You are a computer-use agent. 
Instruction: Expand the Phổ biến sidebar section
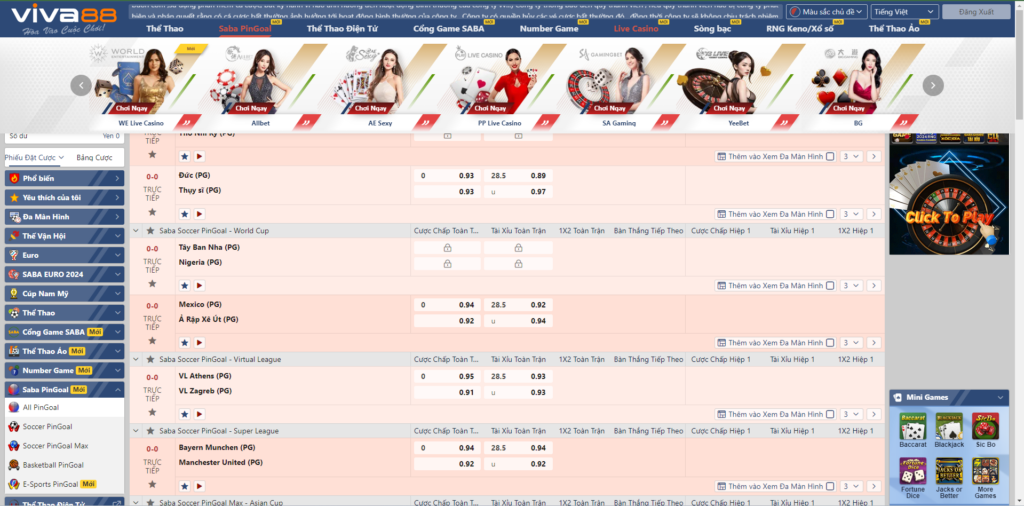(64, 178)
